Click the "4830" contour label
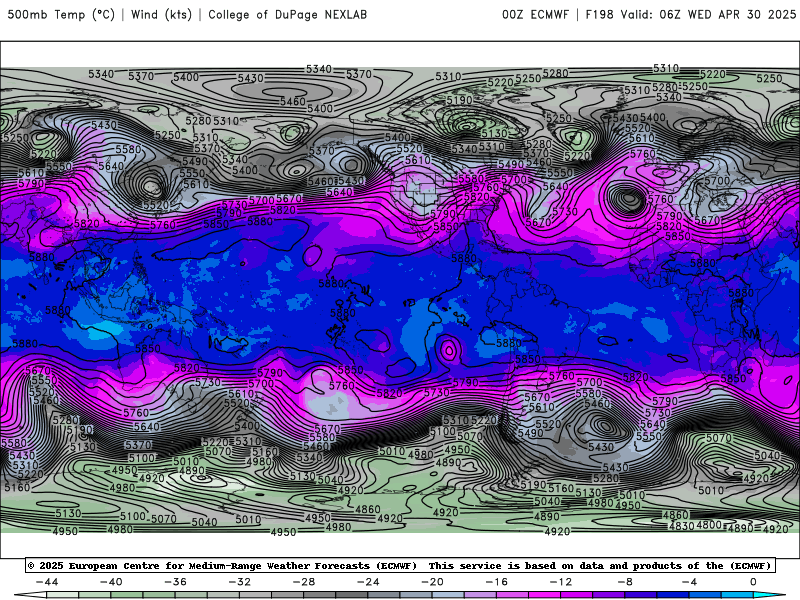The image size is (800, 600). pos(681,526)
